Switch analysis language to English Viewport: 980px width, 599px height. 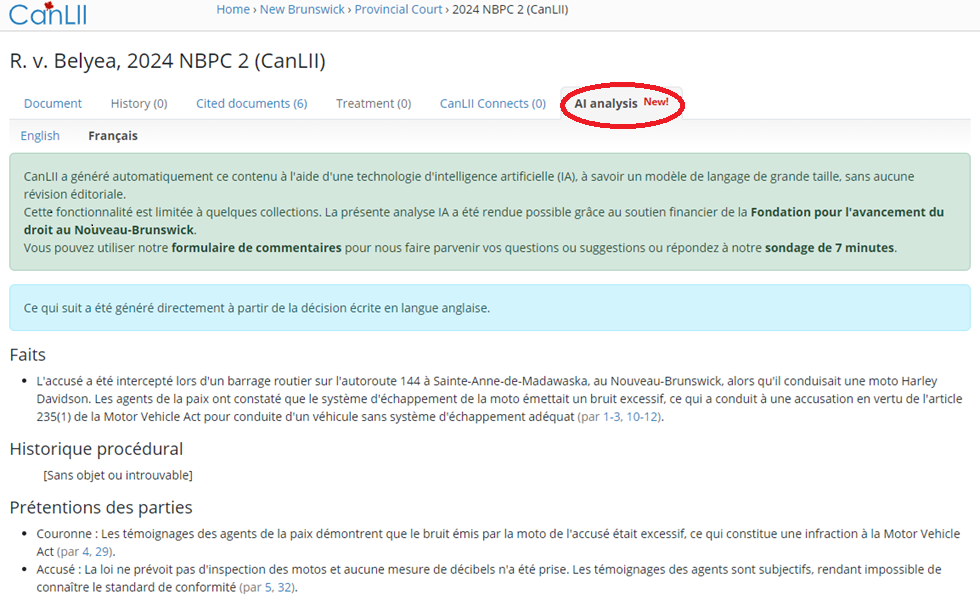40,135
